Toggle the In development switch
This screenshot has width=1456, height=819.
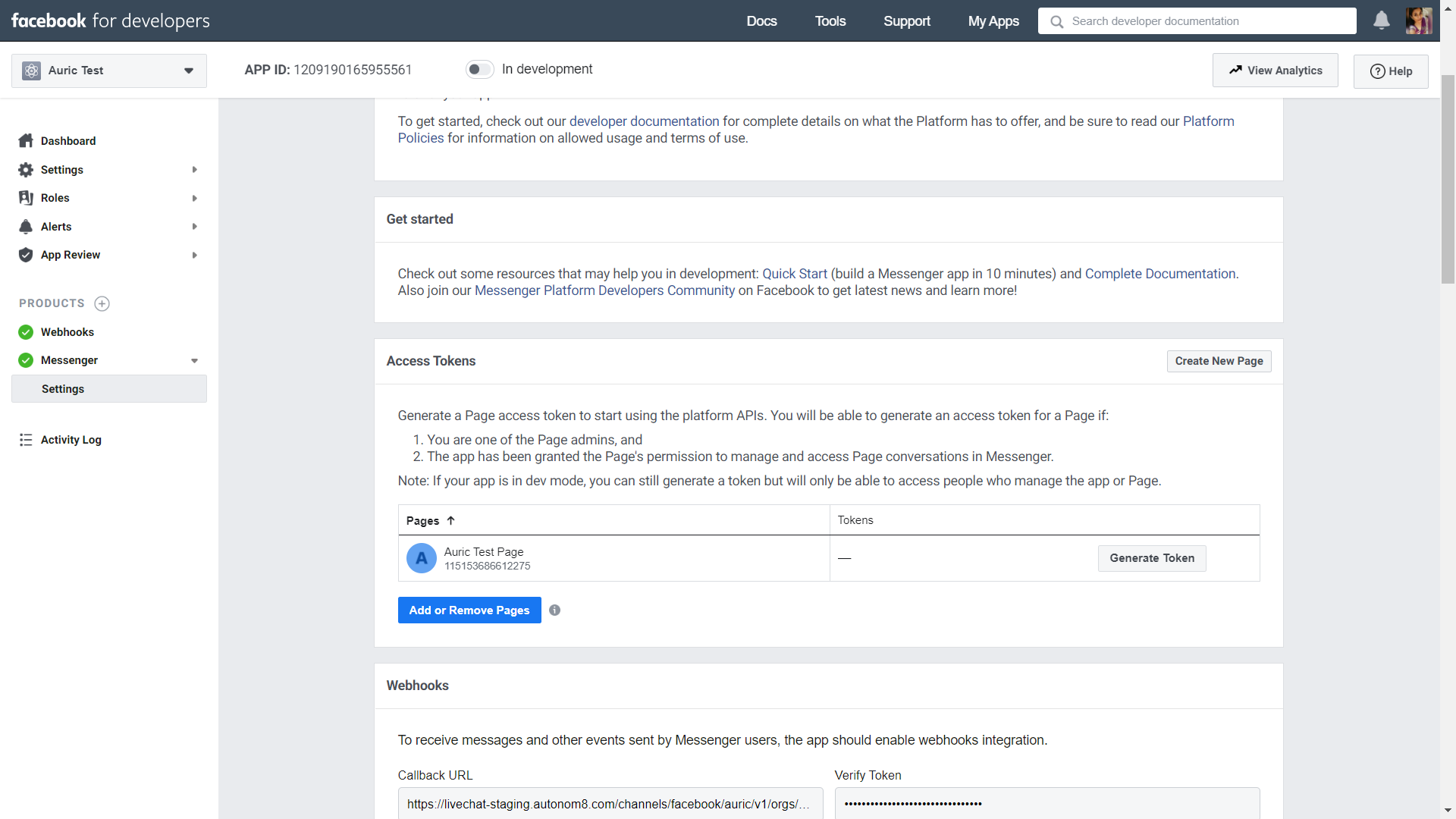479,70
